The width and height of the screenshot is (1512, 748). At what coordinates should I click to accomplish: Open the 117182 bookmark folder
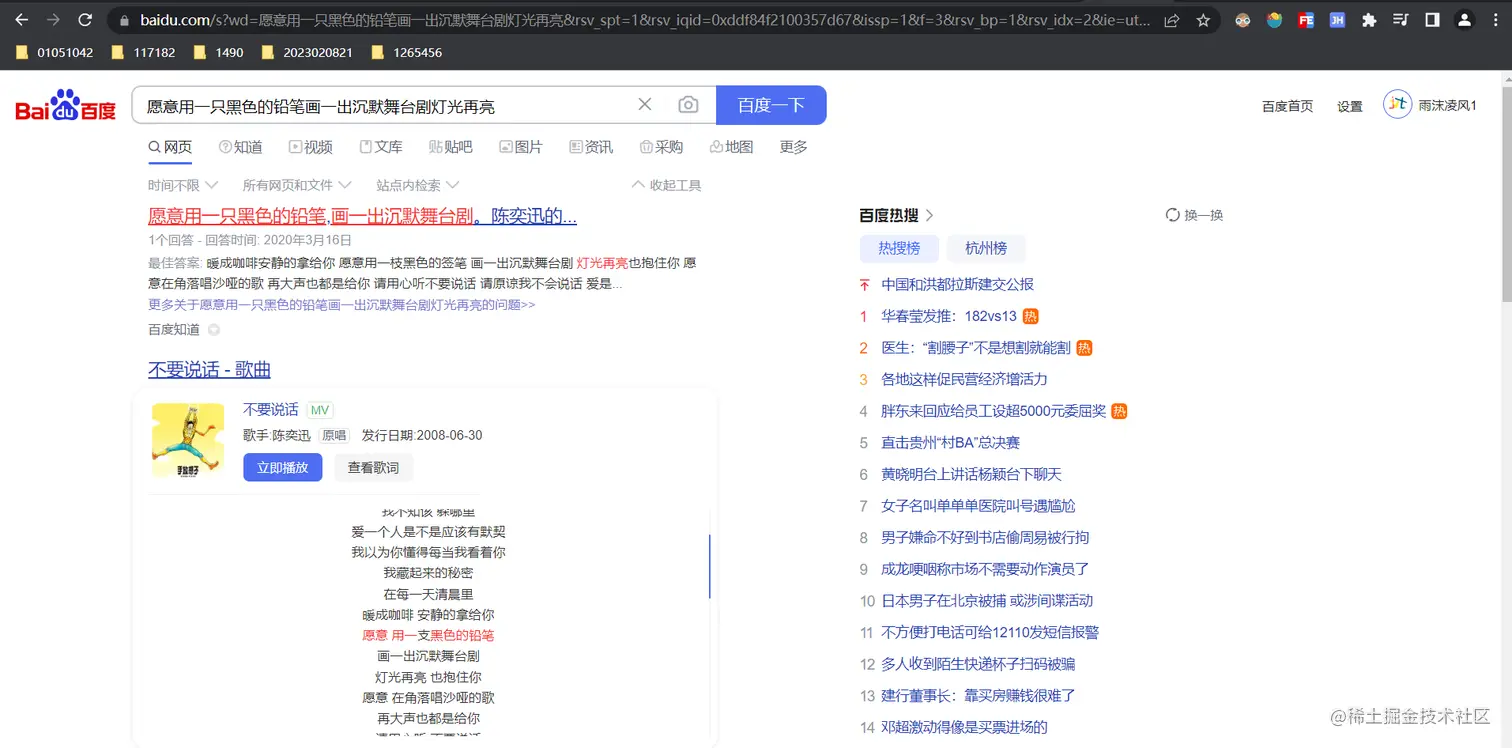(x=143, y=52)
